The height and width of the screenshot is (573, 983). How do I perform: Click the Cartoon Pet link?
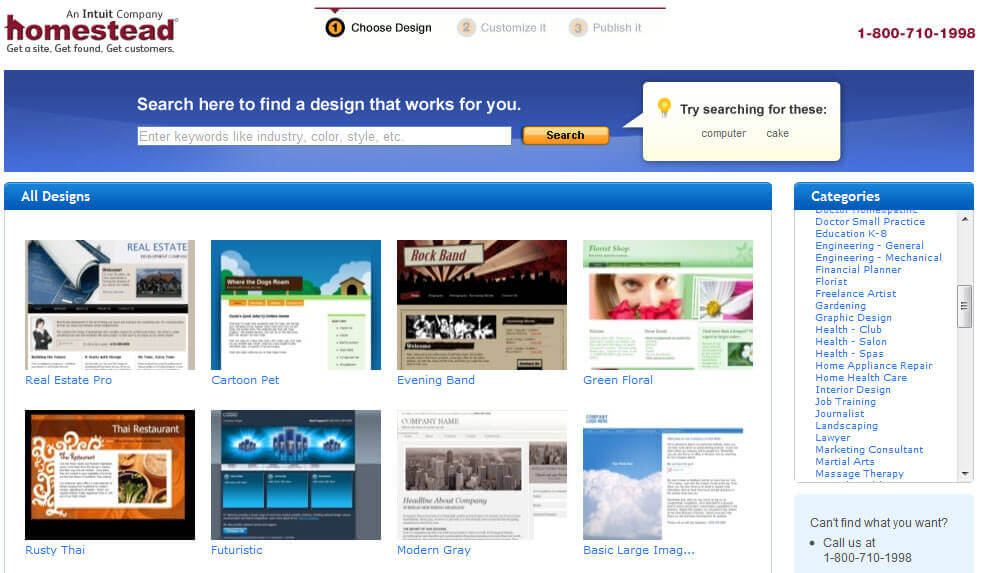(245, 380)
